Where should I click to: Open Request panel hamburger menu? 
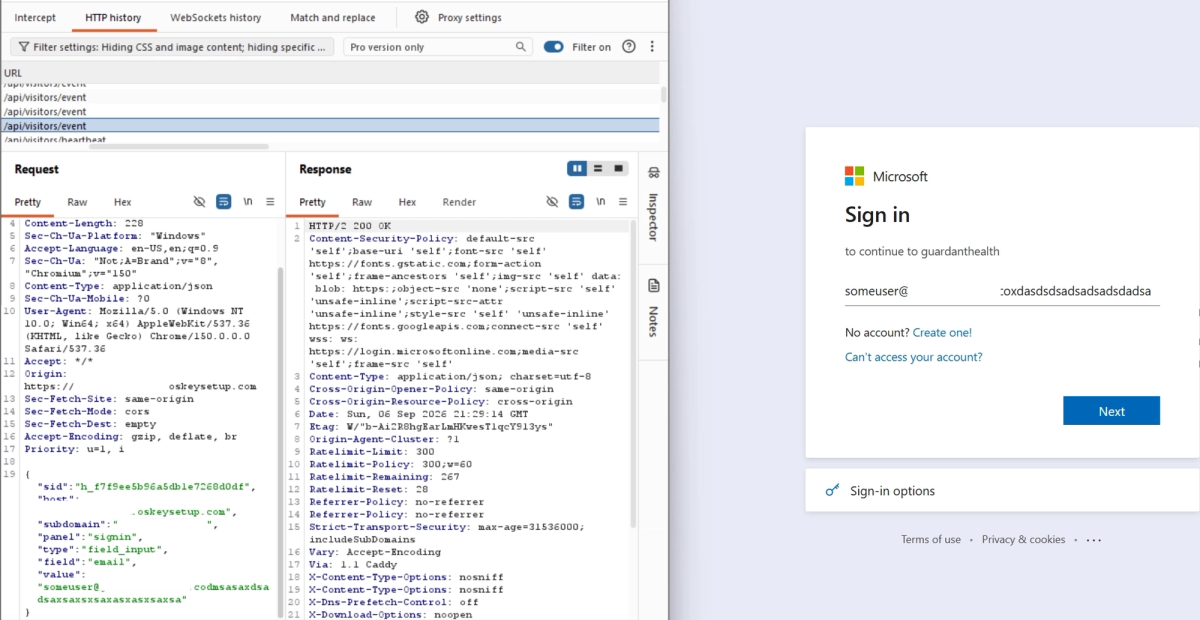pos(270,202)
